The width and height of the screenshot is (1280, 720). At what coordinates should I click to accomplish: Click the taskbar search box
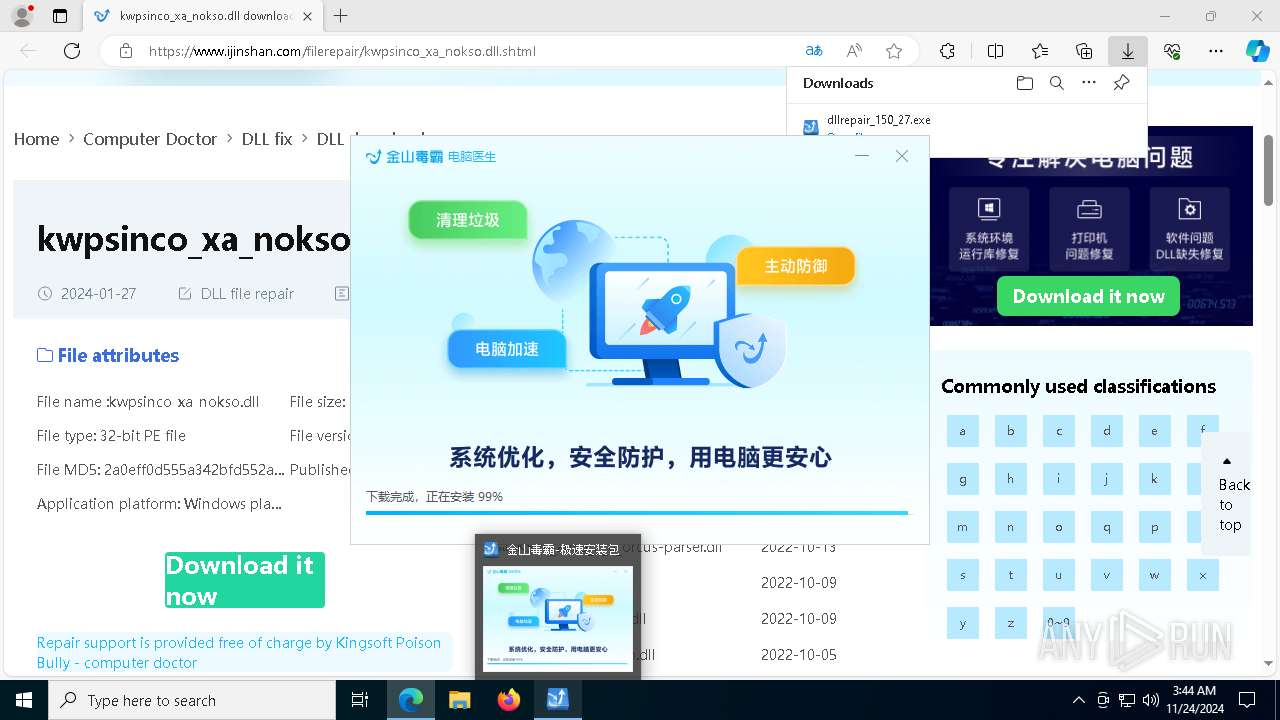click(192, 700)
